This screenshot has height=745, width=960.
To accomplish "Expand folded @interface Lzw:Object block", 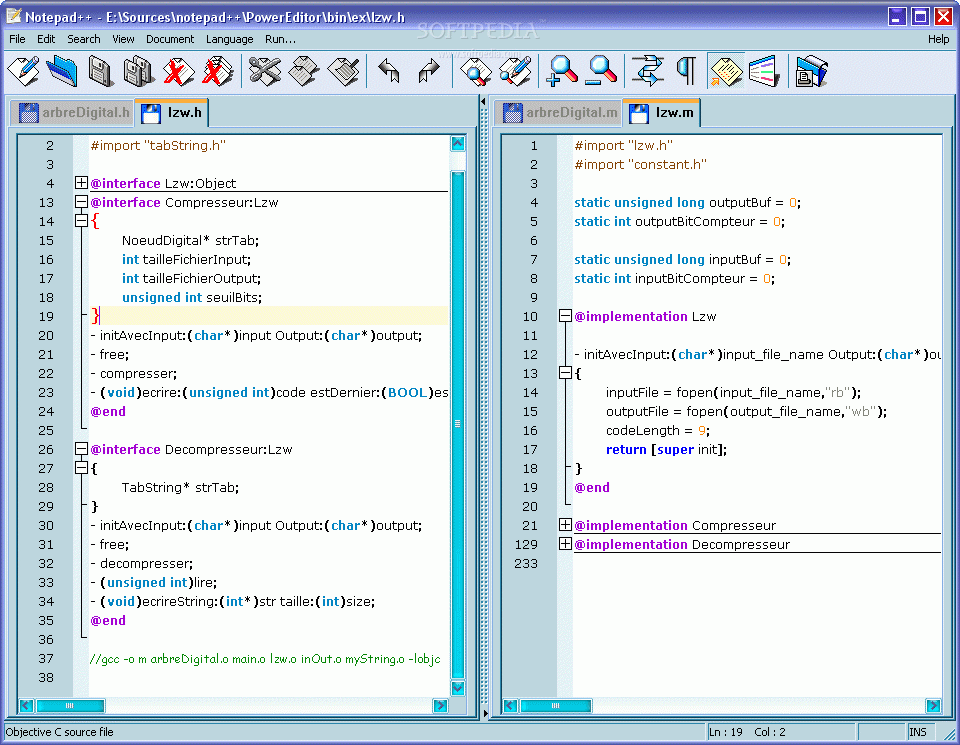I will 81,182.
